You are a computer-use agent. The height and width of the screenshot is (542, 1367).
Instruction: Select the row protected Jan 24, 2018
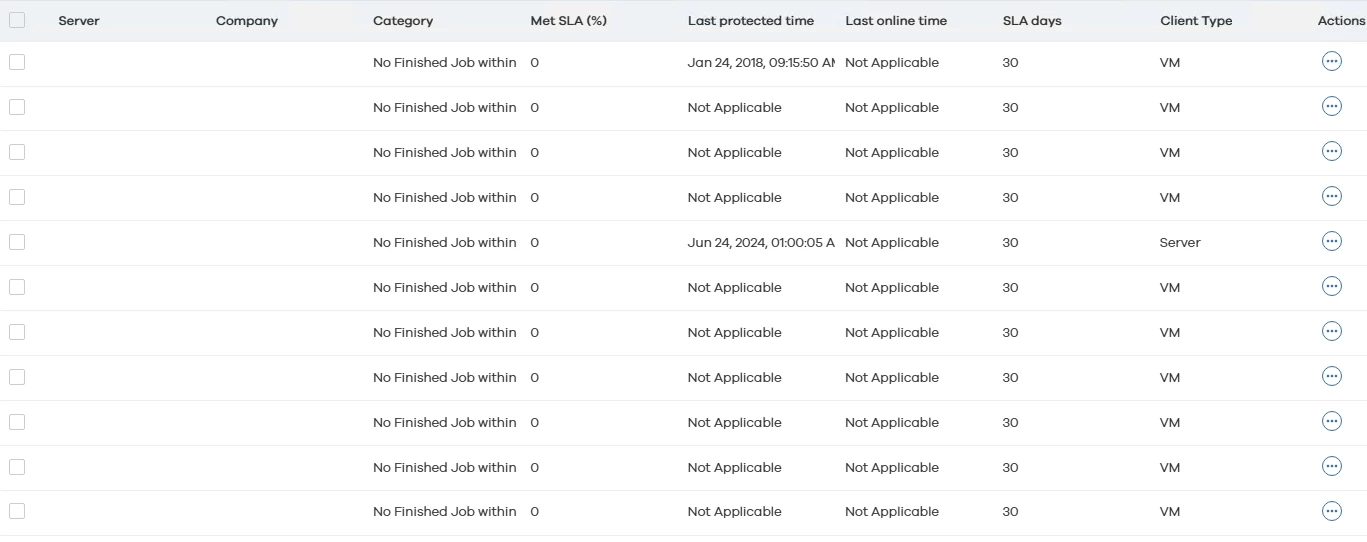click(17, 62)
